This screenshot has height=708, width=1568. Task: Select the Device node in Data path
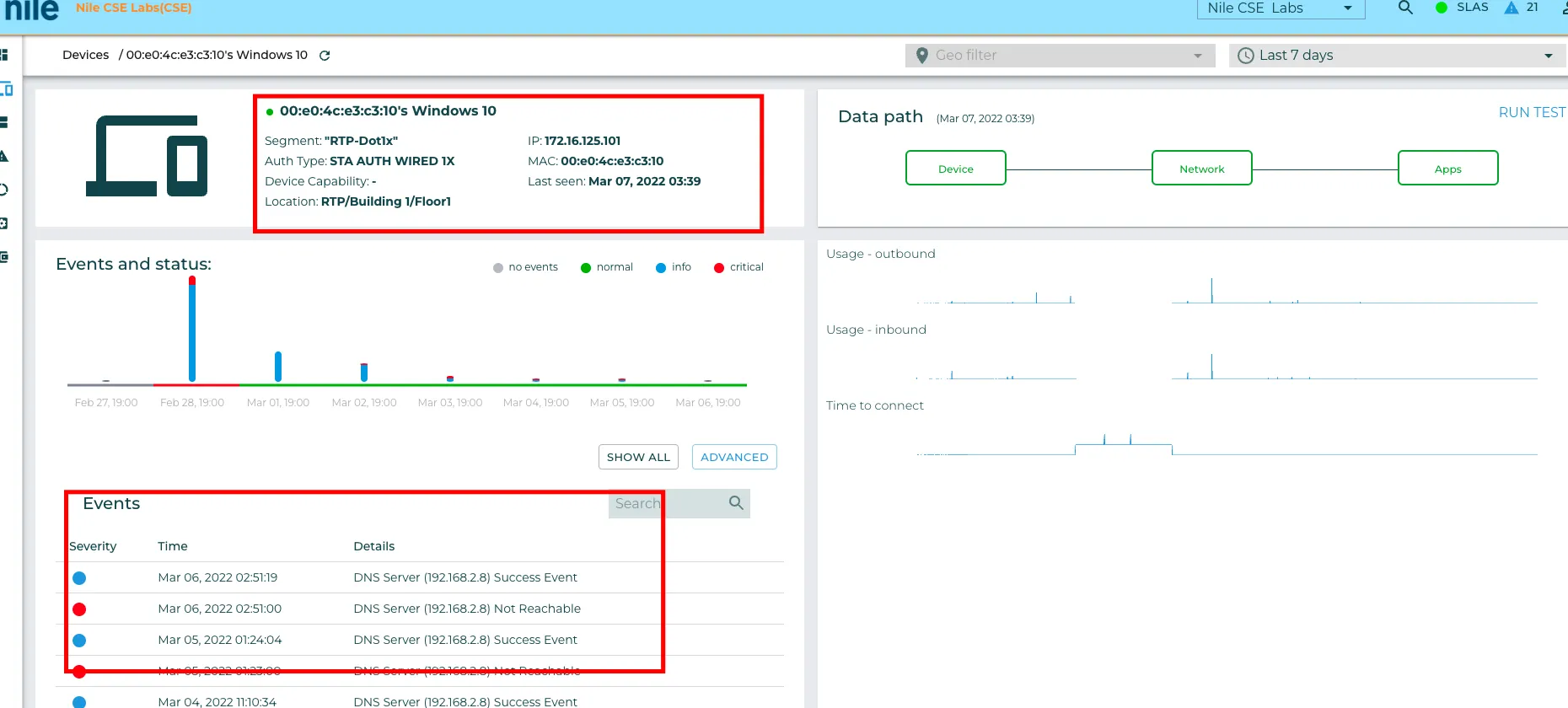click(x=956, y=168)
